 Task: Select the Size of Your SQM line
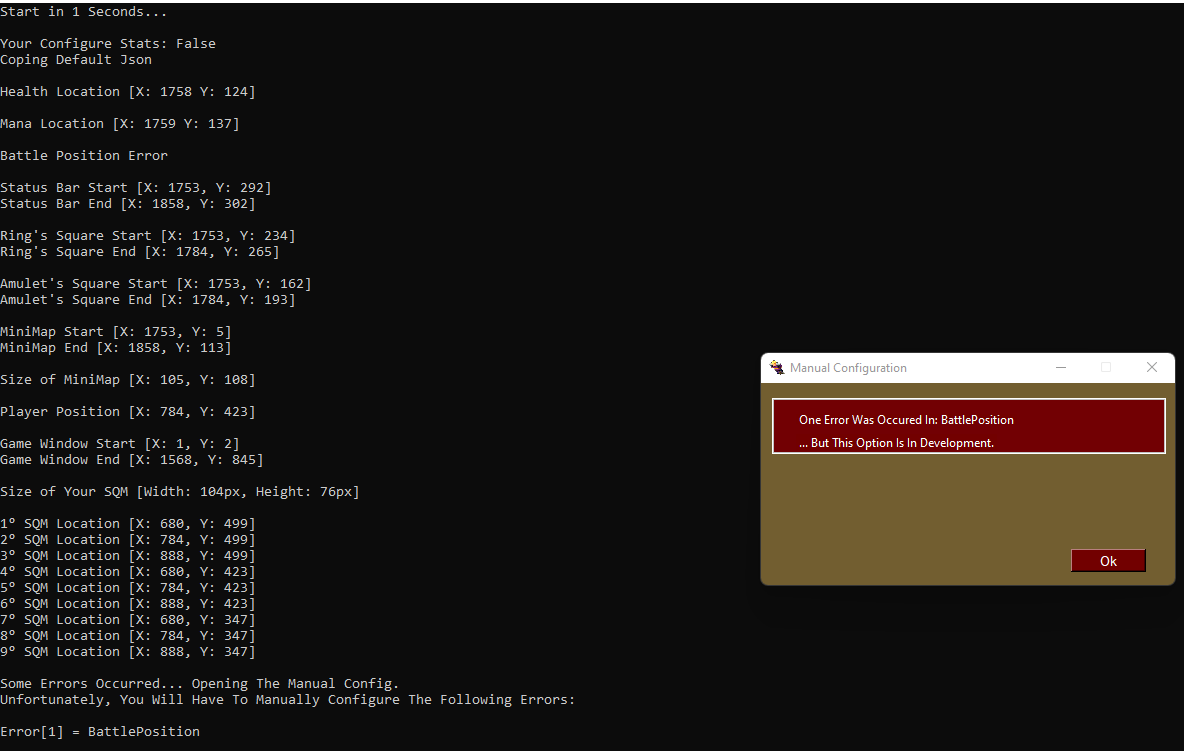(x=180, y=491)
